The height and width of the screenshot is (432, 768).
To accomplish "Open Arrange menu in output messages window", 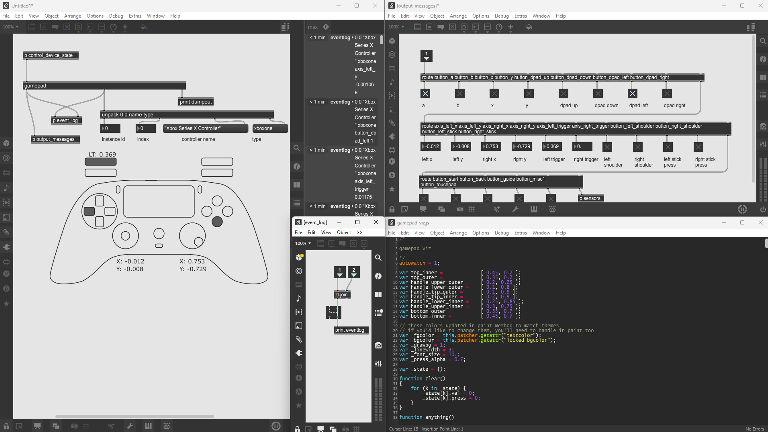I will coord(460,16).
